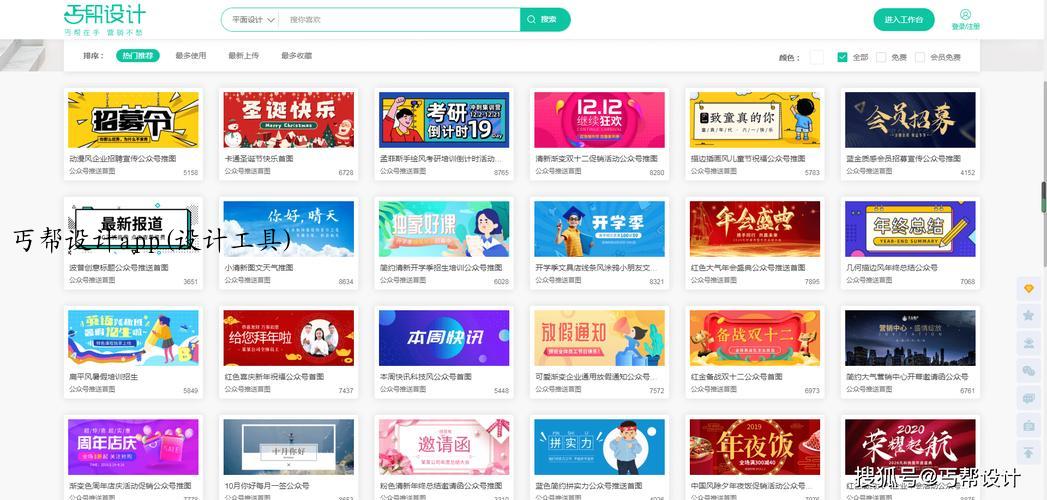1047x500 pixels.
Task: Open the 放假通知 template thumbnail
Action: click(600, 338)
